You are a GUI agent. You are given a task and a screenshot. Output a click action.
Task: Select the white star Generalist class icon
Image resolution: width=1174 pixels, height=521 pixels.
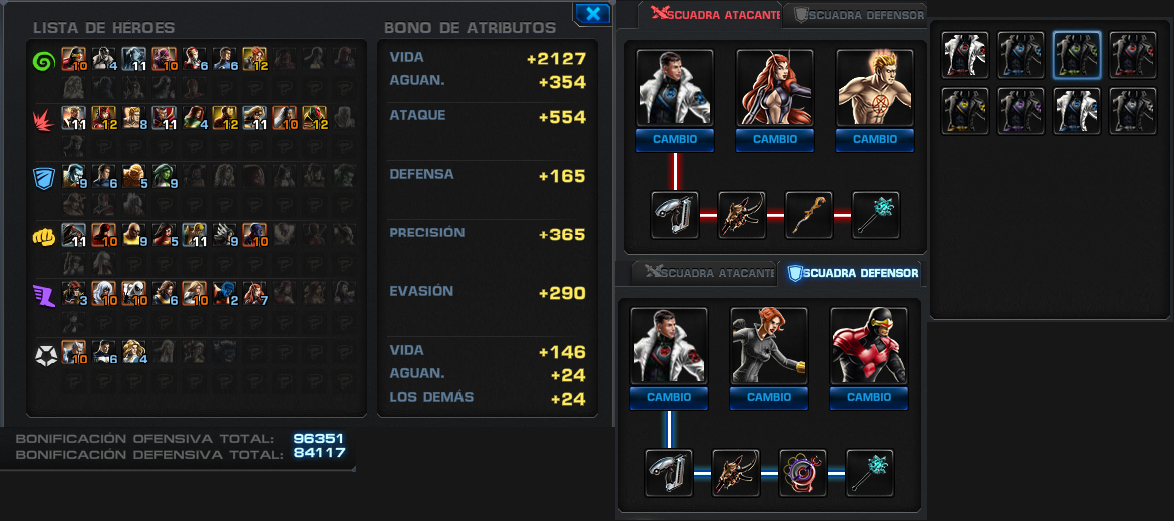coord(45,354)
